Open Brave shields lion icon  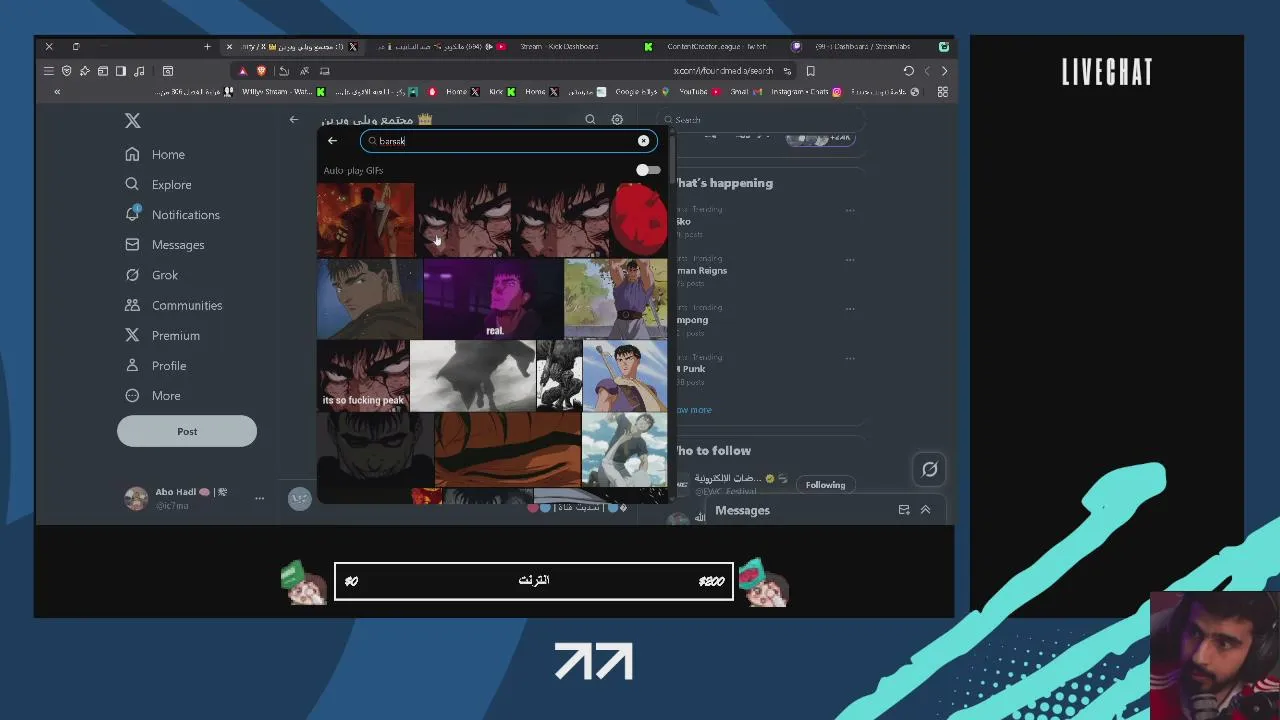tap(261, 71)
